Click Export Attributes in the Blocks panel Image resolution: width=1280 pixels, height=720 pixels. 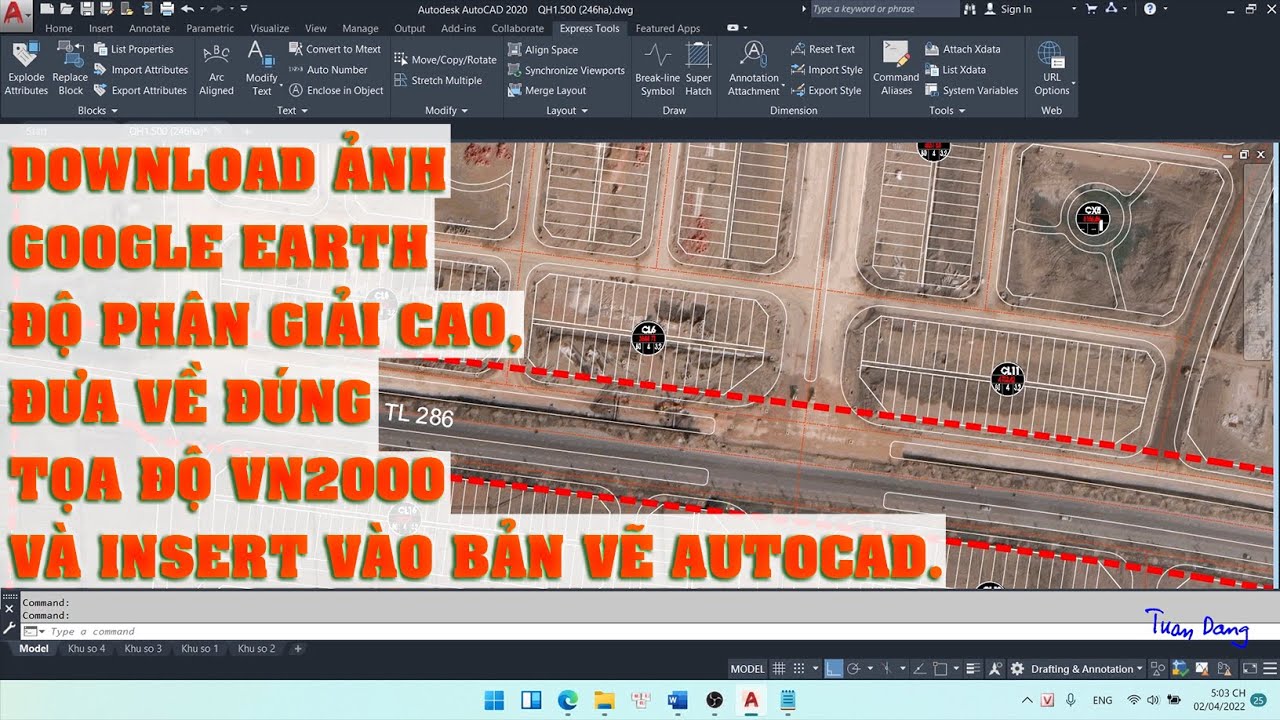pyautogui.click(x=141, y=90)
